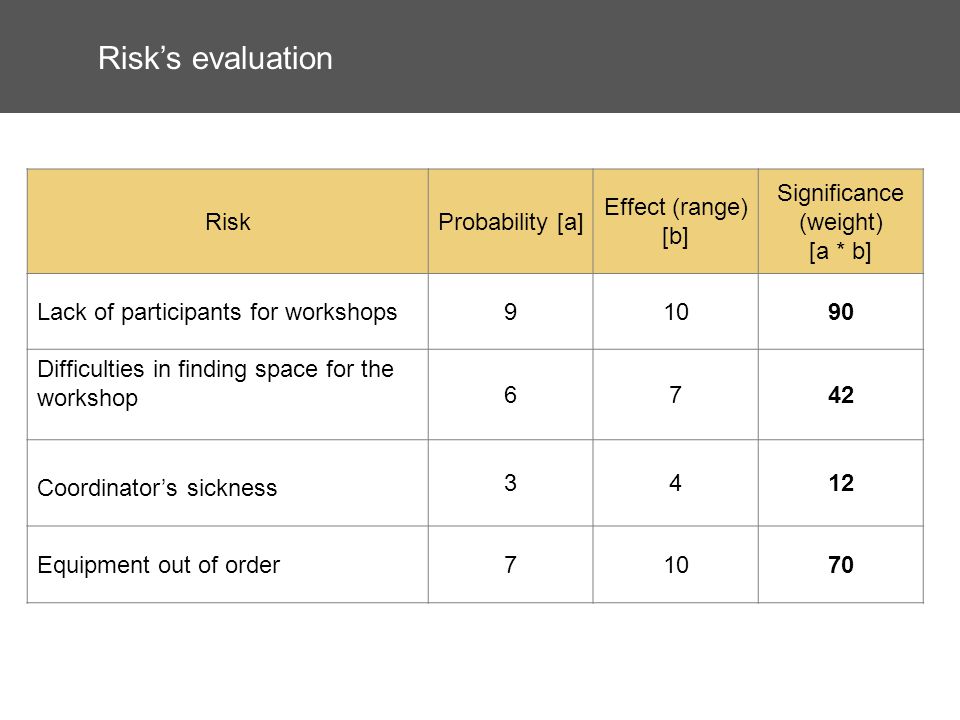Click probability value 7 for equipment row
Image resolution: width=960 pixels, height=720 pixels.
[511, 564]
